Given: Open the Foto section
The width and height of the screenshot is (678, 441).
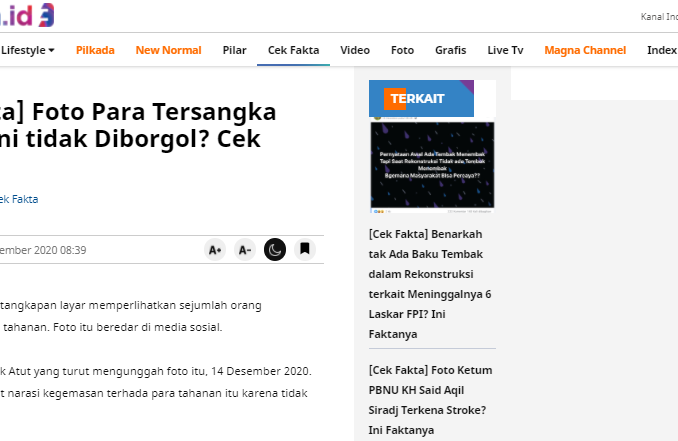Looking at the screenshot, I should point(403,50).
